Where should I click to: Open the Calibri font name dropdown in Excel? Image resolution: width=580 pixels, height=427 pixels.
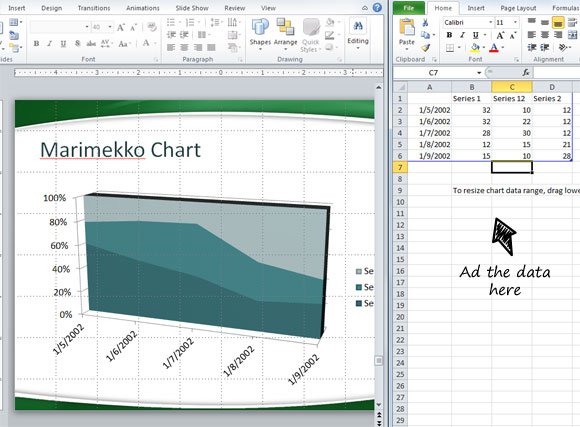point(490,23)
